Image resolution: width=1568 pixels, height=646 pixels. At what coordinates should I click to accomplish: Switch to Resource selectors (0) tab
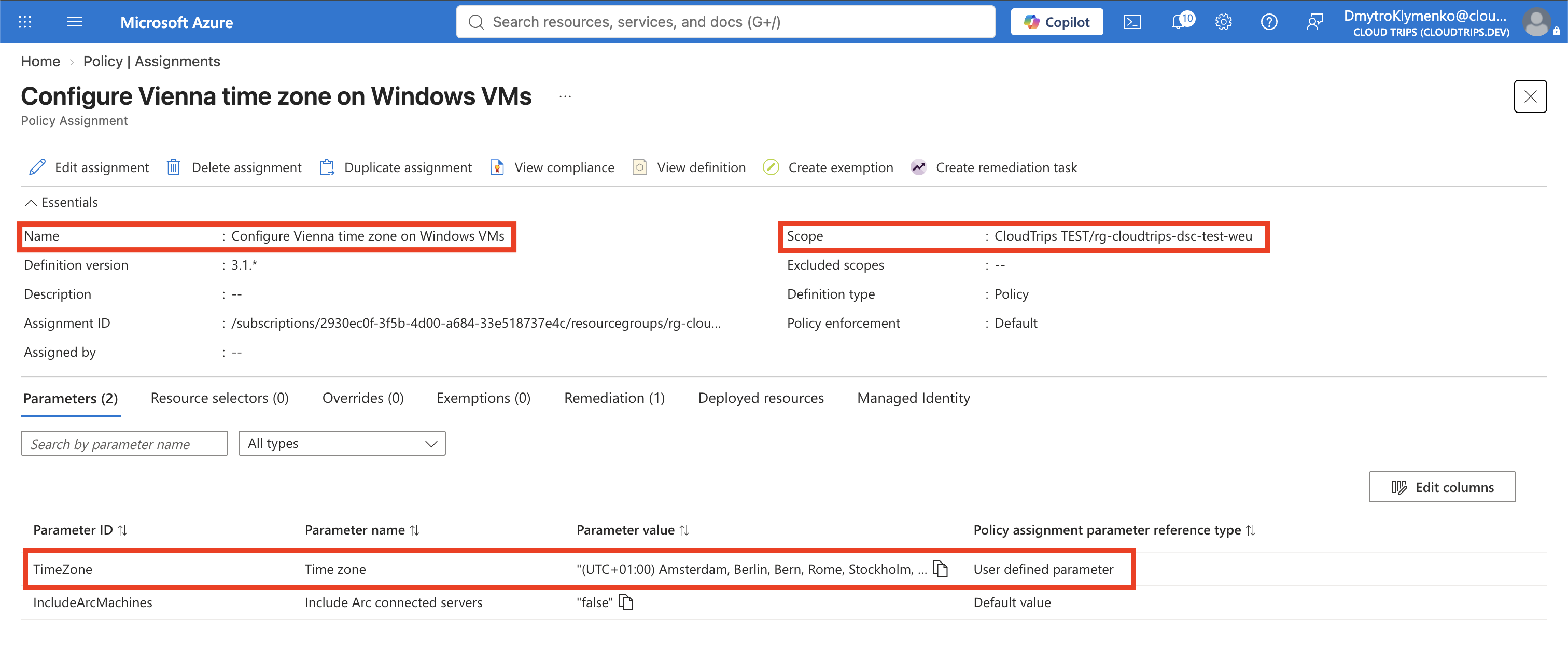pos(220,398)
